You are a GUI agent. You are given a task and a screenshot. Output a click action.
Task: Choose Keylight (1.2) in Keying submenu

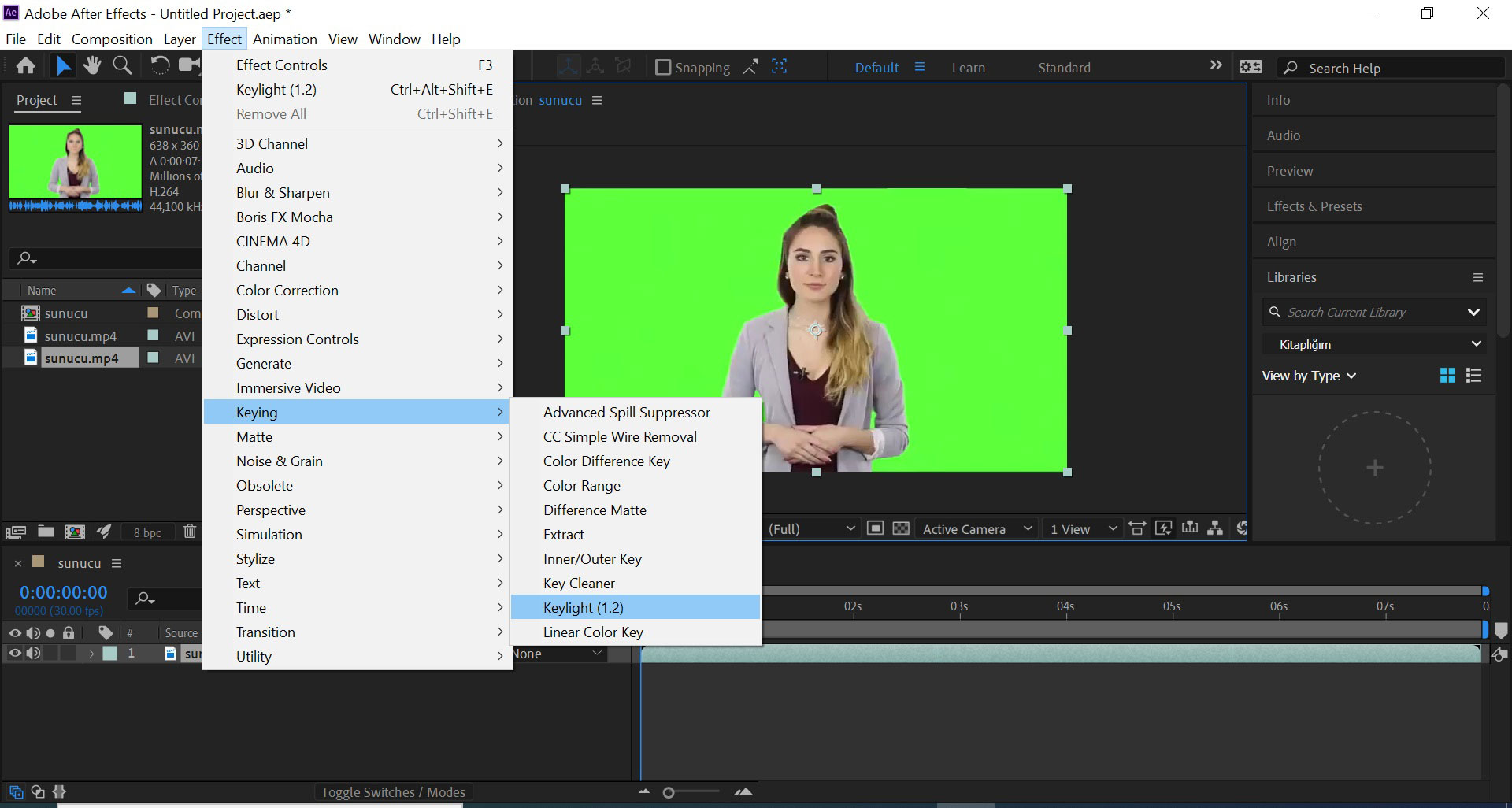pos(636,607)
